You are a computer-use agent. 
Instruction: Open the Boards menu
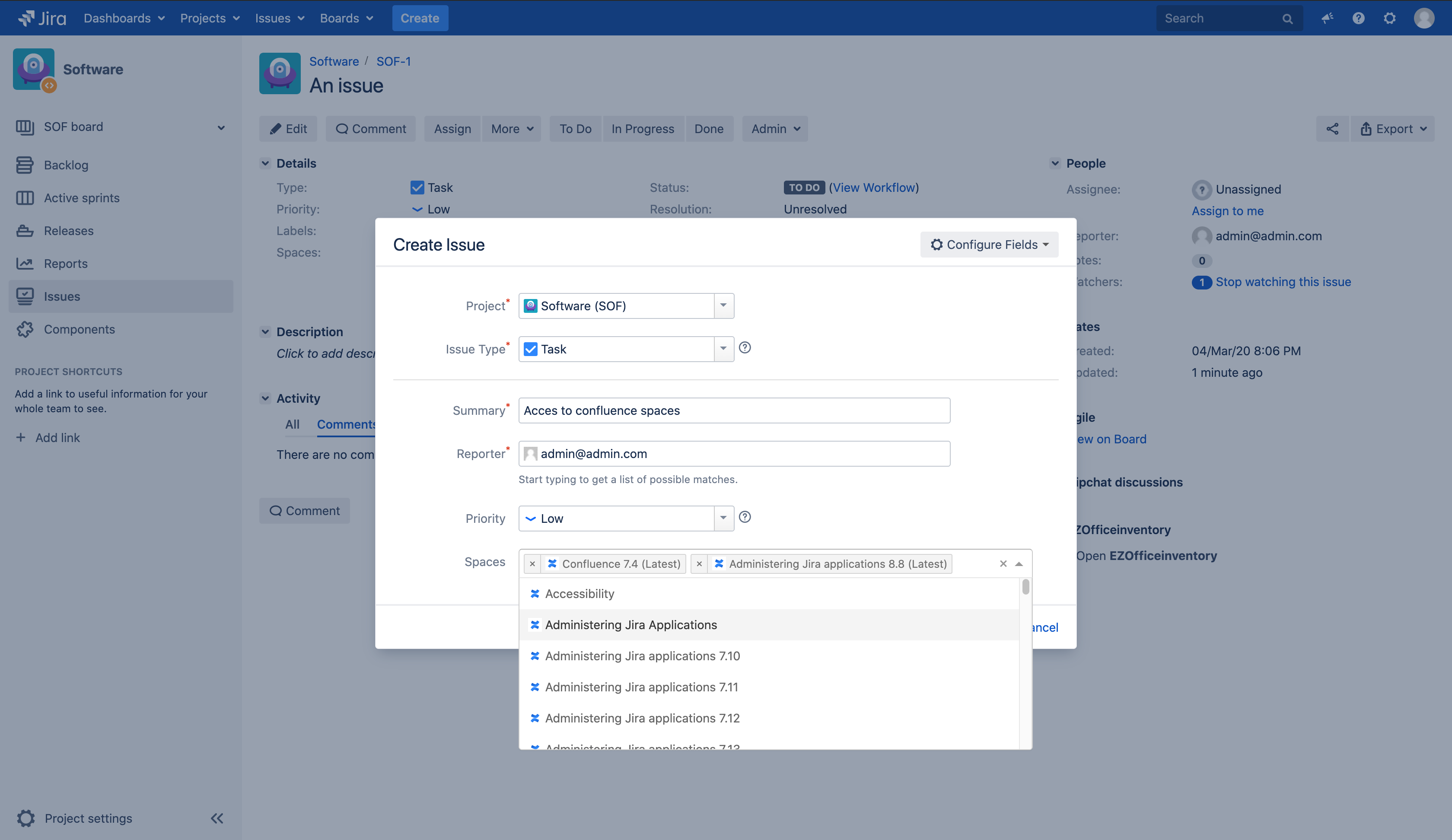click(x=346, y=18)
